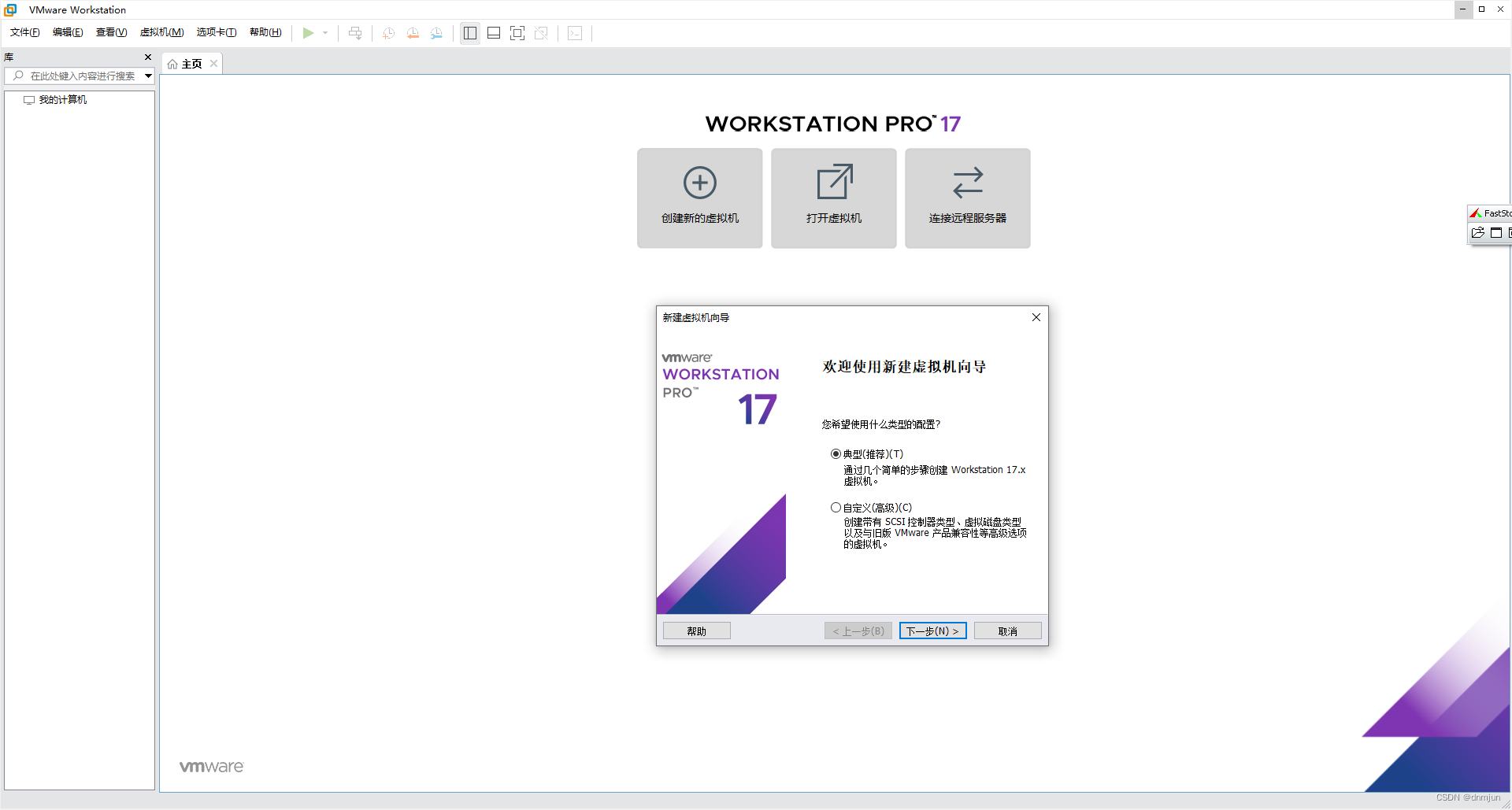Maximize the VMware Workstation window
Screen dimensions: 1512x810
1481,9
